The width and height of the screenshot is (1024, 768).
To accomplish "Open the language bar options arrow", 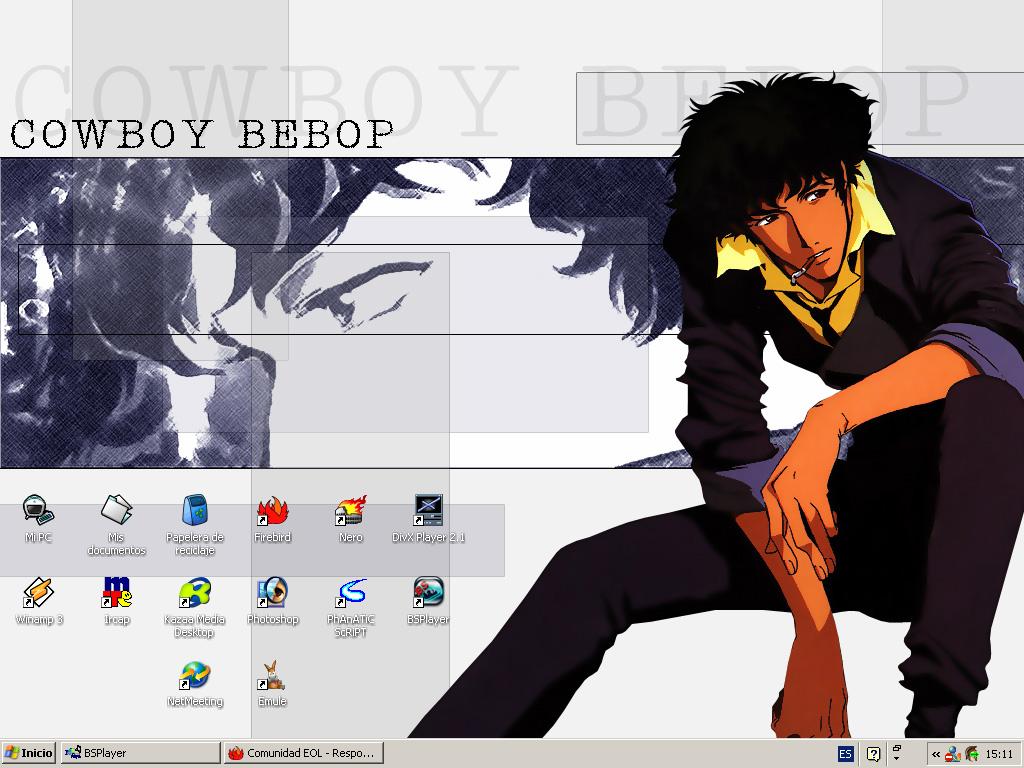I will tap(897, 759).
